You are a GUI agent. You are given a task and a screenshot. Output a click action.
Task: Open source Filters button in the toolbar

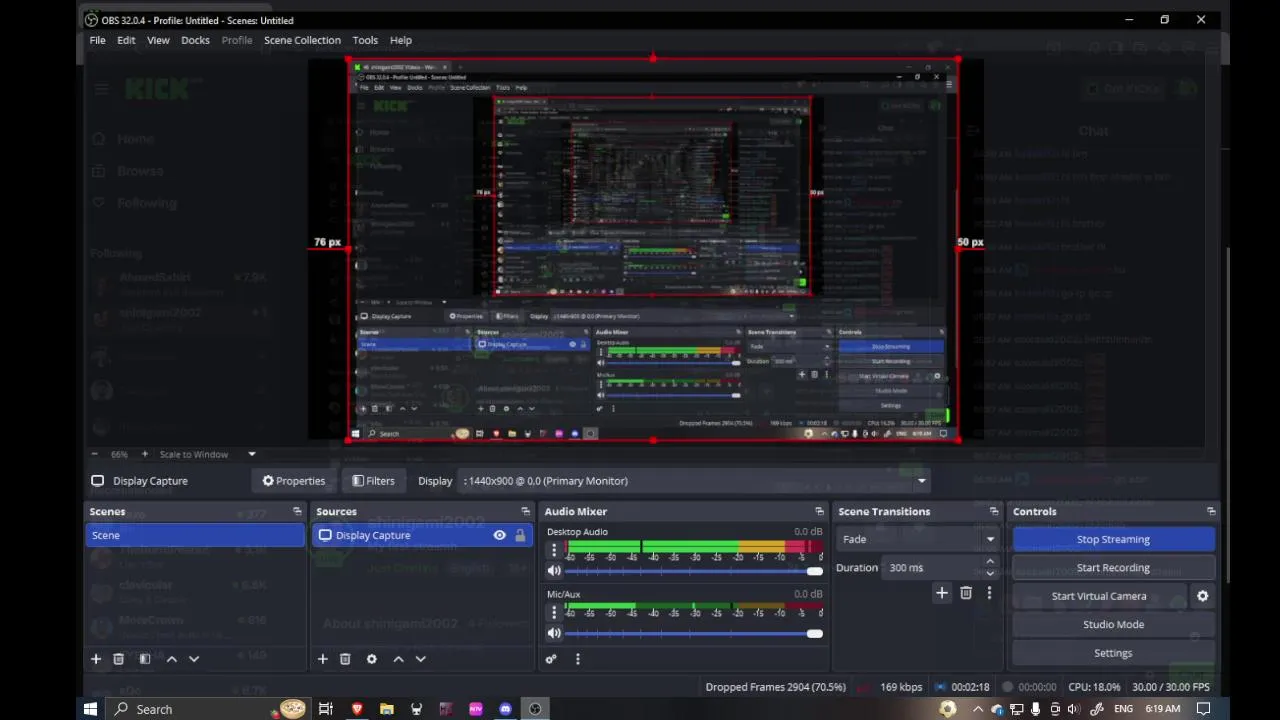pyautogui.click(x=373, y=481)
